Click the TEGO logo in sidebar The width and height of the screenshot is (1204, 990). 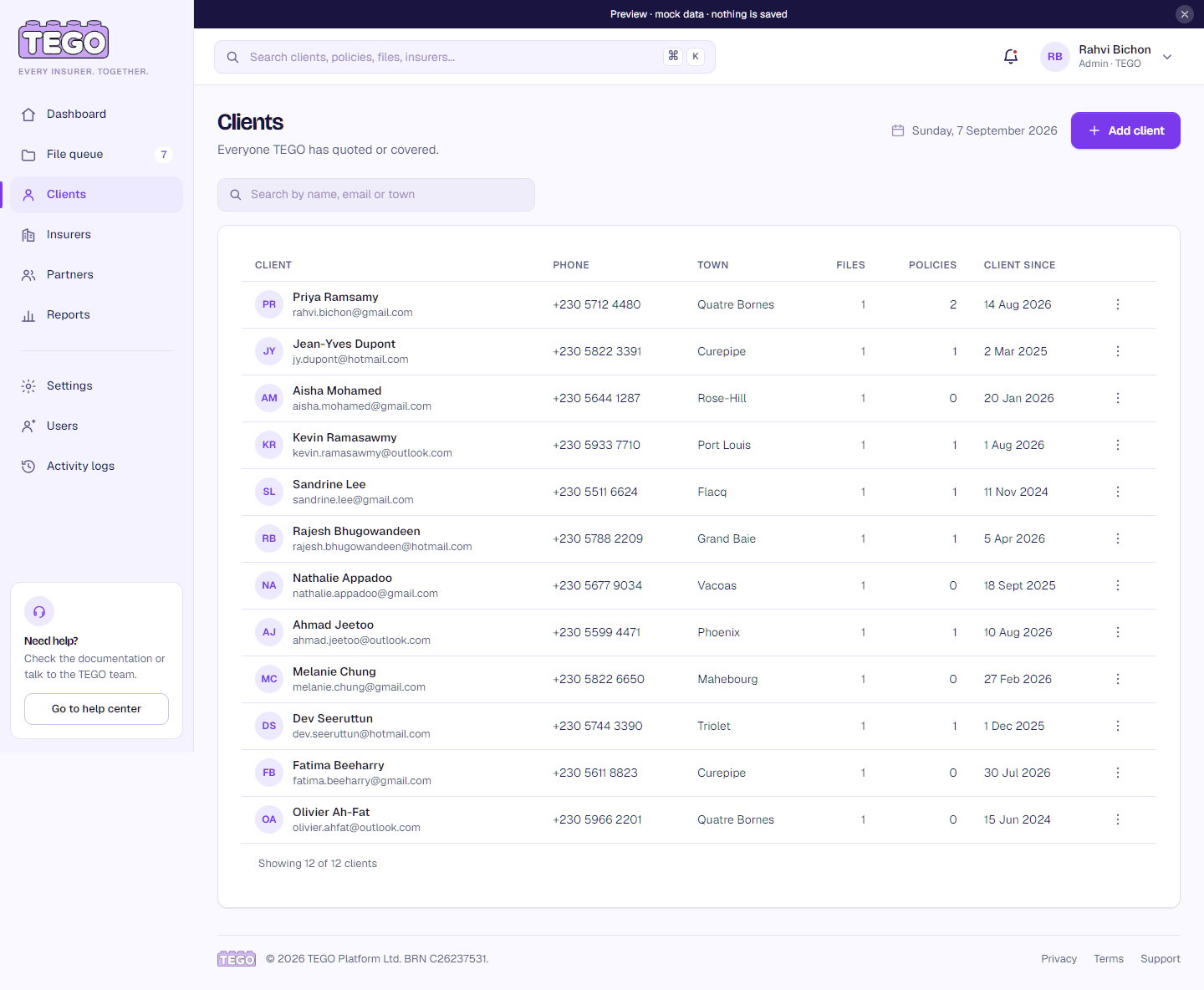click(x=64, y=40)
